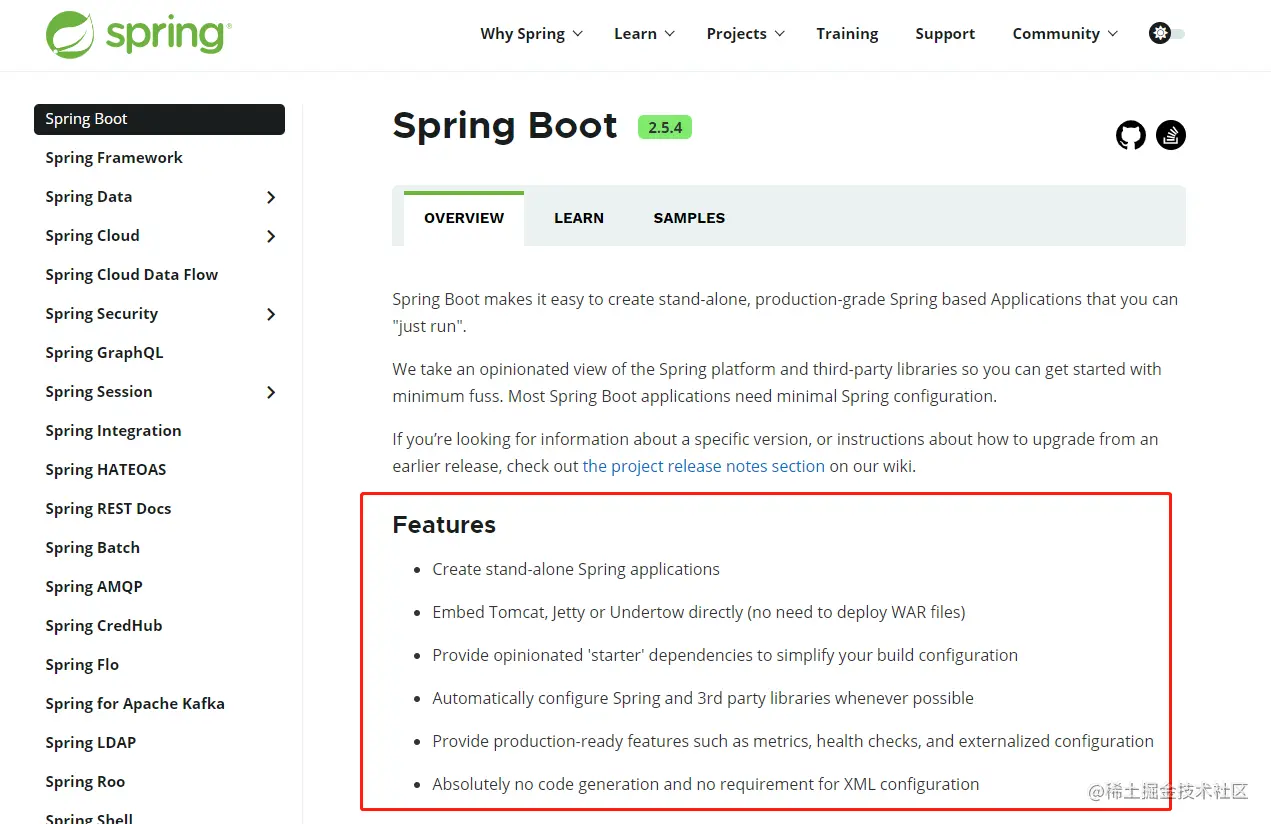The width and height of the screenshot is (1271, 824).
Task: Open Spring Roo project
Action: click(85, 782)
